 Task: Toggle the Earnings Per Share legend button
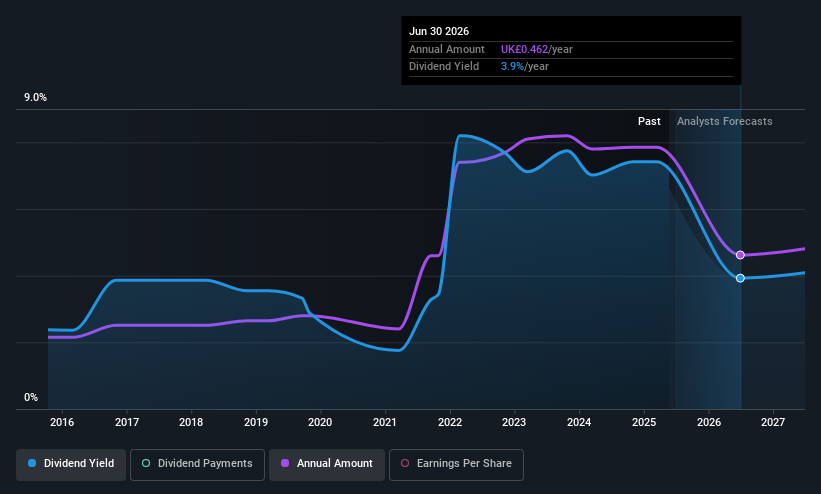[456, 464]
